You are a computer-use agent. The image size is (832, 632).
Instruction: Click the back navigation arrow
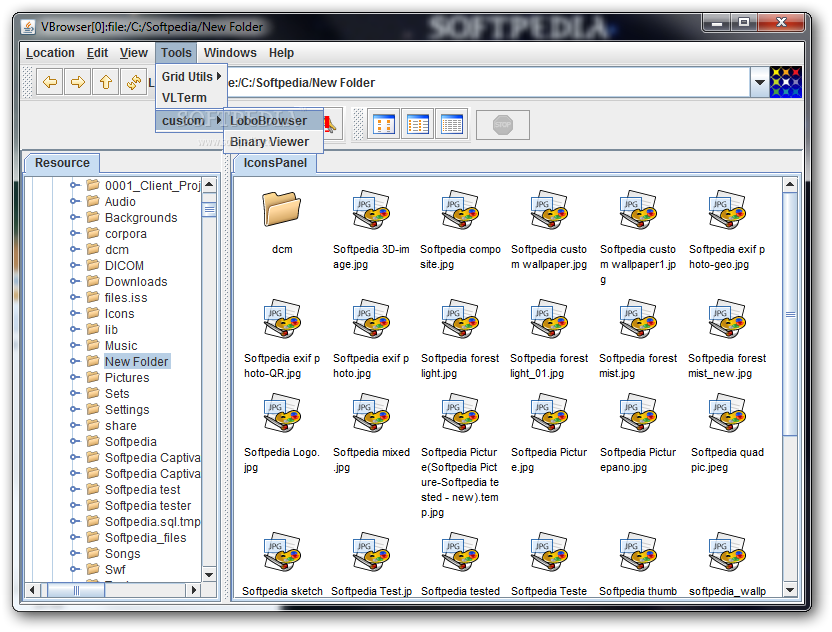[50, 82]
